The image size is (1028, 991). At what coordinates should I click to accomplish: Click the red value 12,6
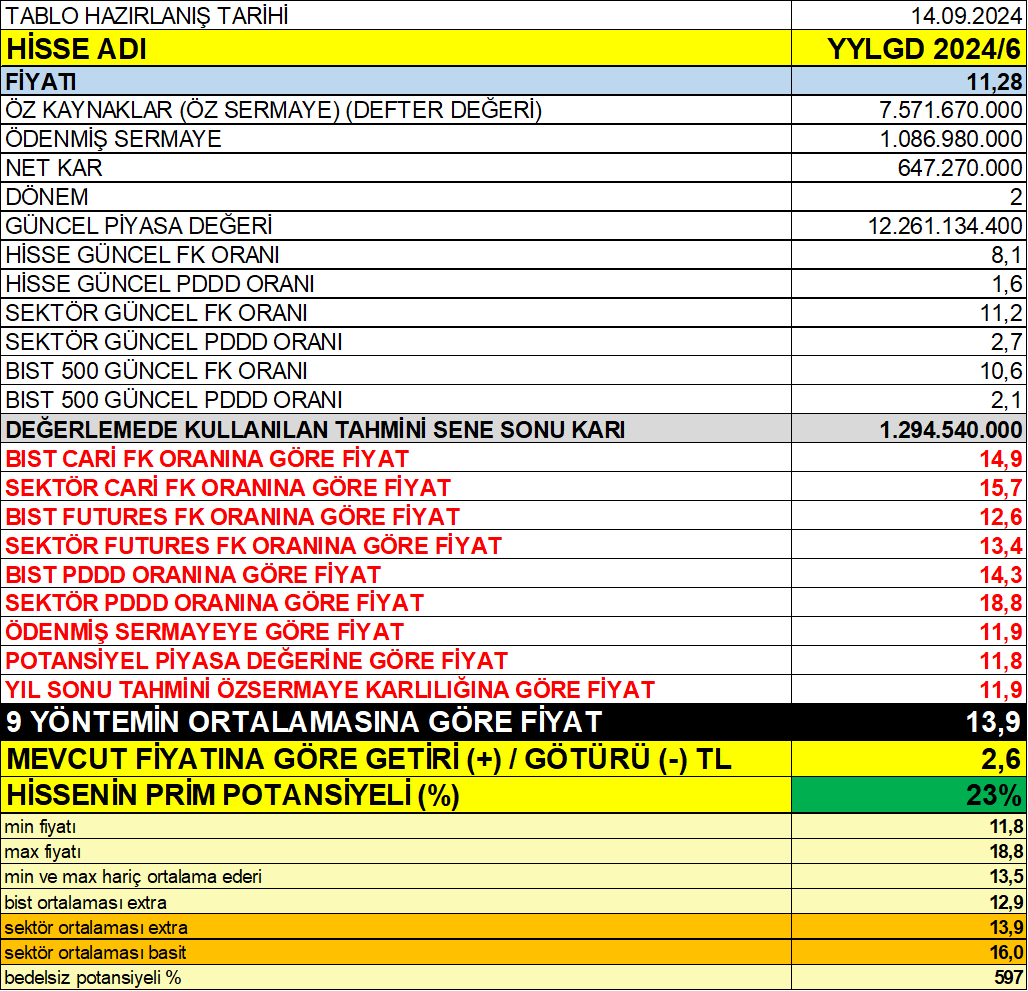pos(1001,516)
